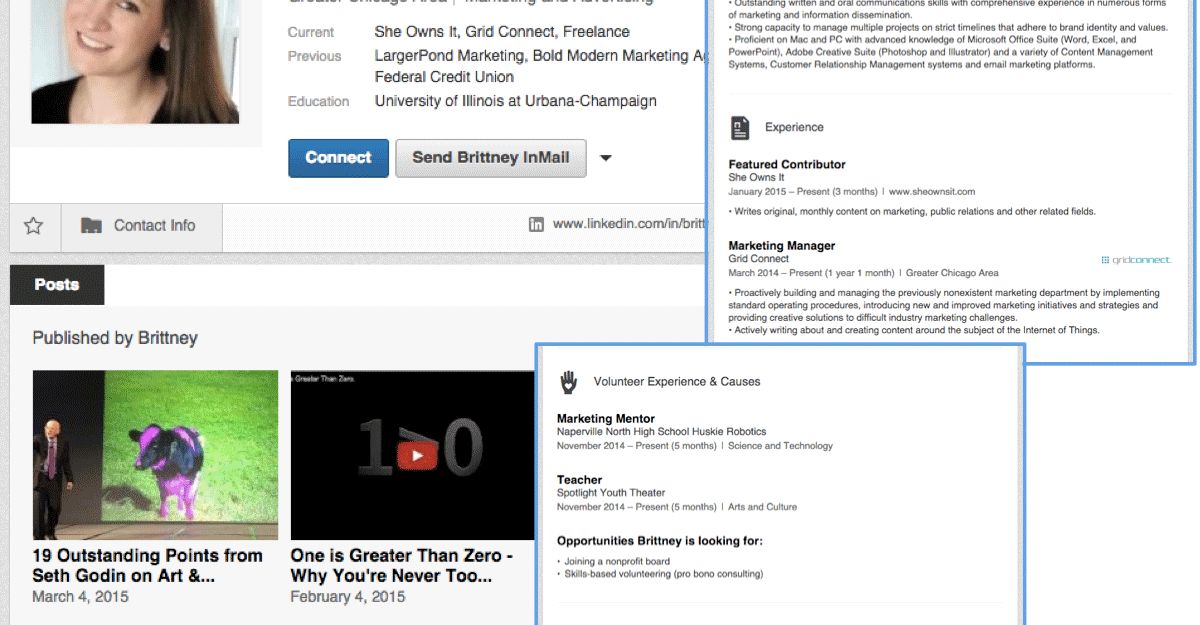Open Seth Godin purple cow post thumbnail
This screenshot has width=1200, height=625.
coord(155,455)
